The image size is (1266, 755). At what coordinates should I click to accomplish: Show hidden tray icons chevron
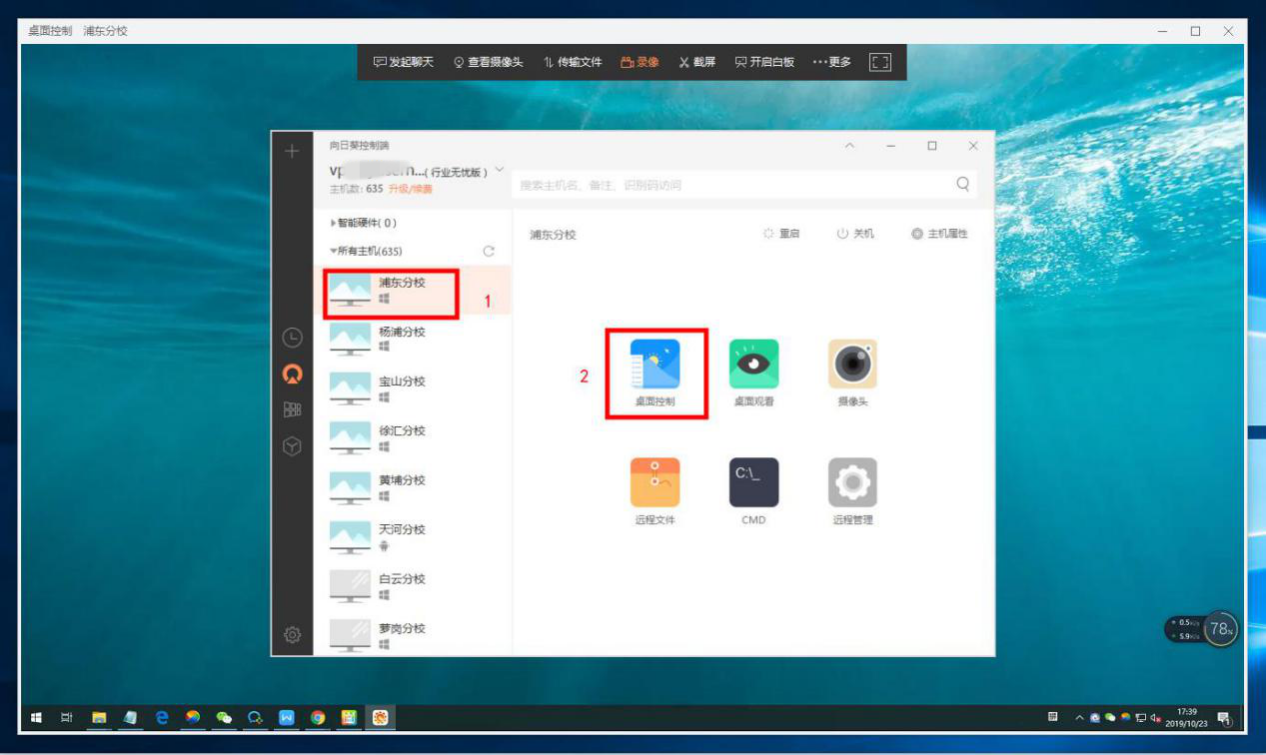[x=1079, y=717]
